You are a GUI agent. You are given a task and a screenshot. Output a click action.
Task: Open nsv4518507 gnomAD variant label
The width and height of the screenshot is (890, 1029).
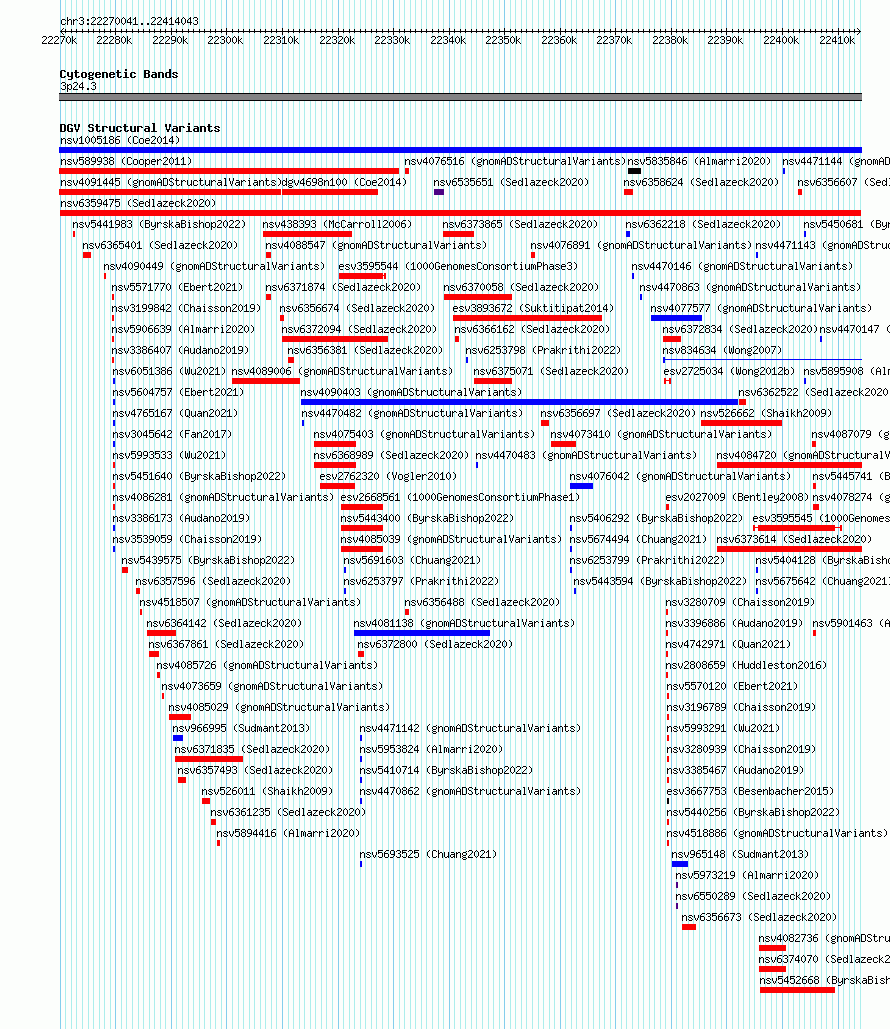click(250, 602)
